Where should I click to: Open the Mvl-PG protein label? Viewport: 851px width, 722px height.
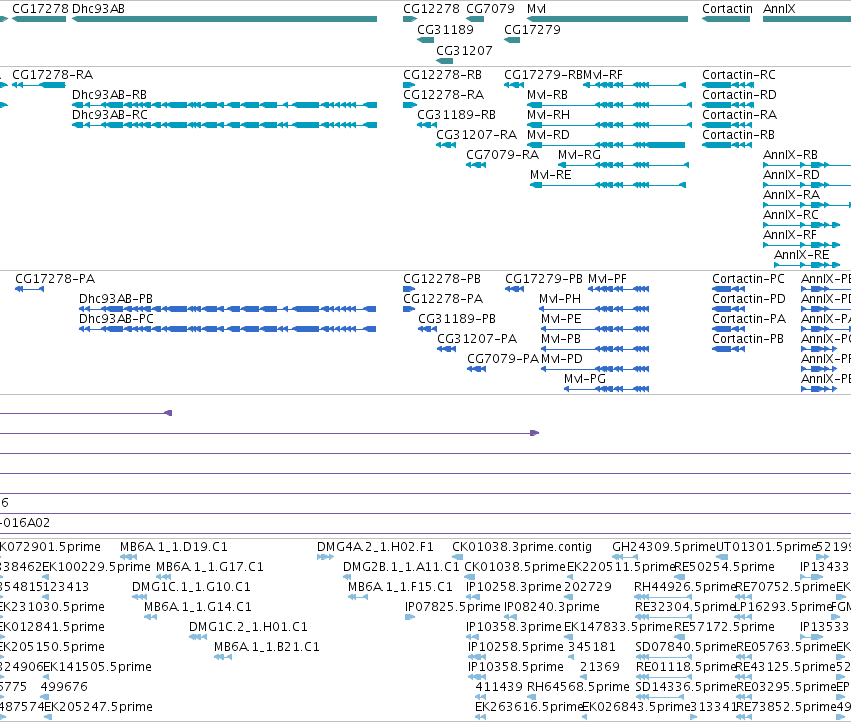[x=585, y=379]
